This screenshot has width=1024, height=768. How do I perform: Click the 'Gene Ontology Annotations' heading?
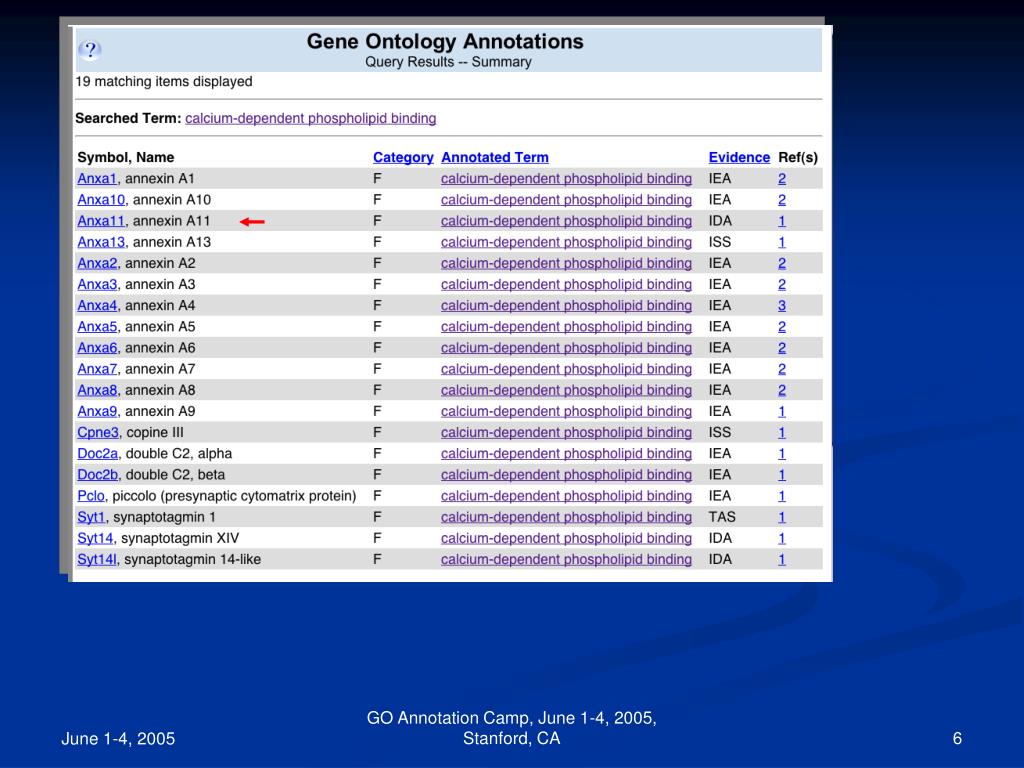[x=445, y=41]
